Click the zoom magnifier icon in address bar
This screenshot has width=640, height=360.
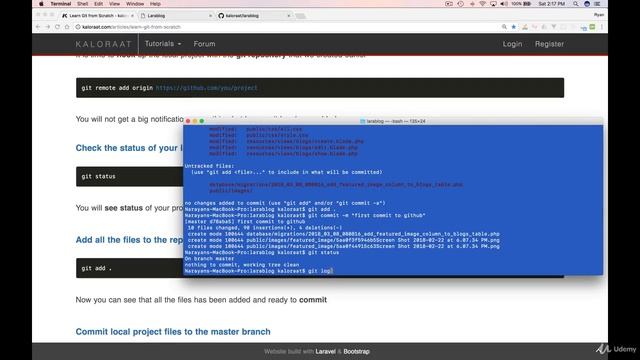504,27
